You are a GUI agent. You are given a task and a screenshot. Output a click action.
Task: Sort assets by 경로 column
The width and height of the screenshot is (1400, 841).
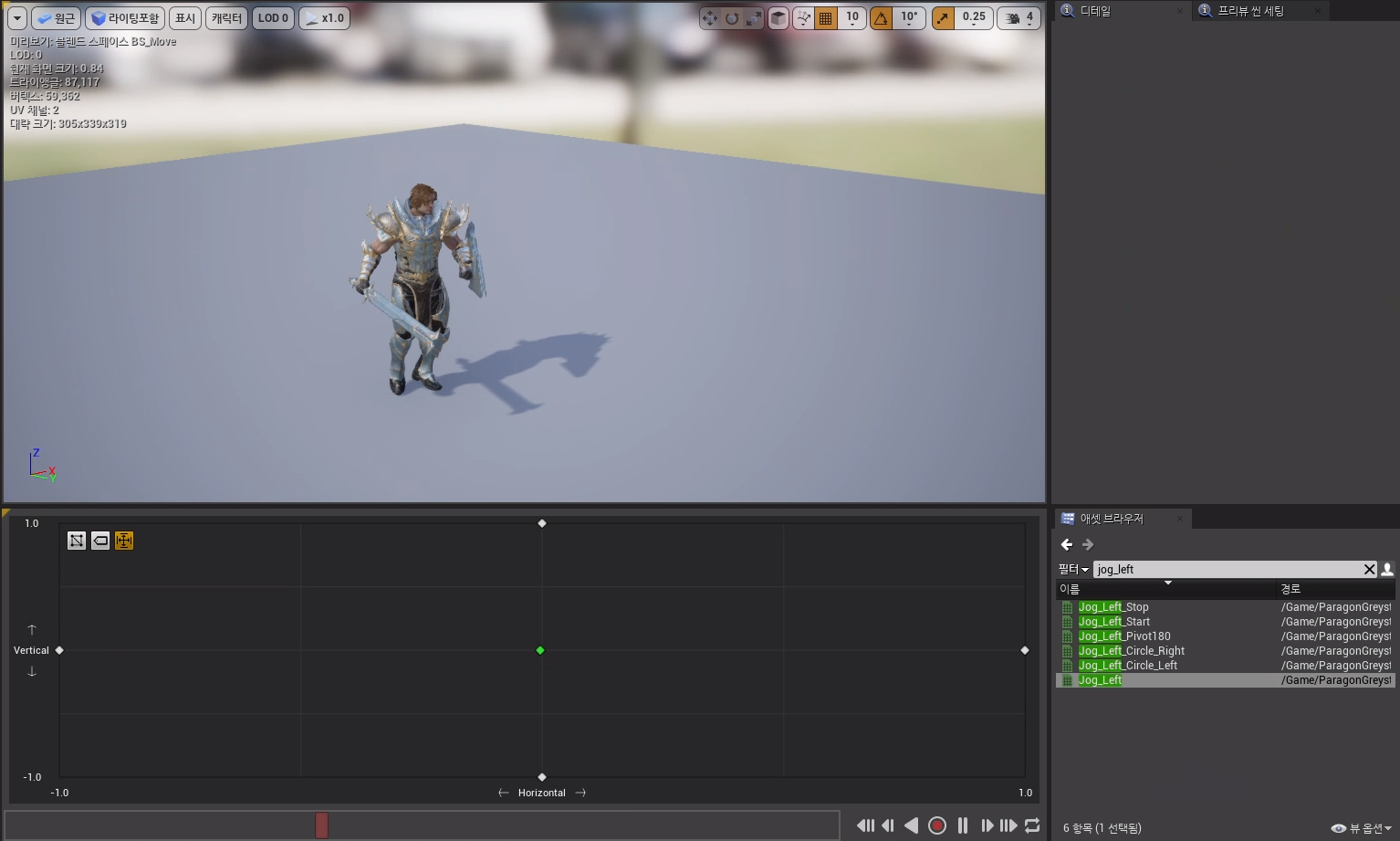tap(1336, 589)
